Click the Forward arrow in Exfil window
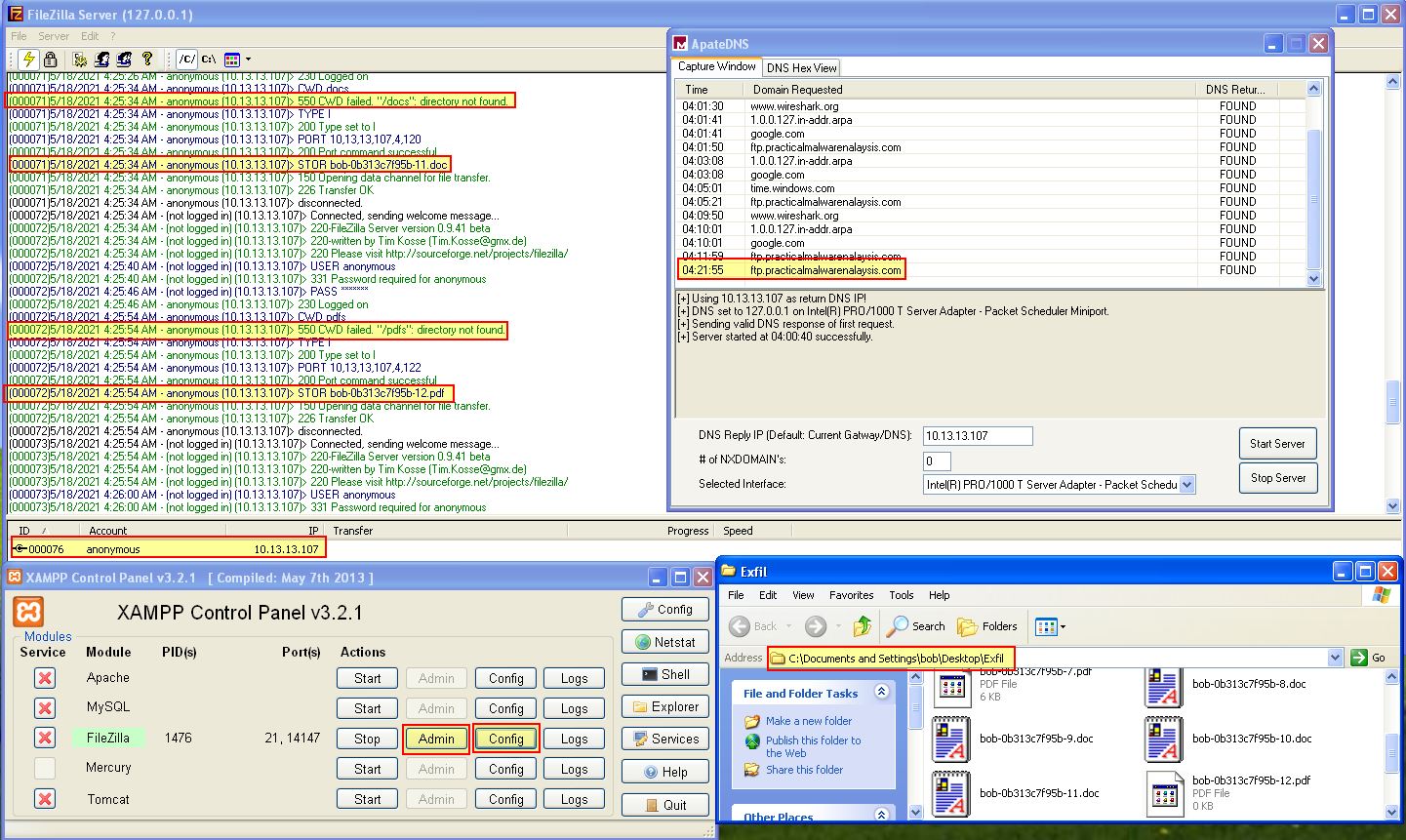This screenshot has width=1406, height=840. point(816,626)
